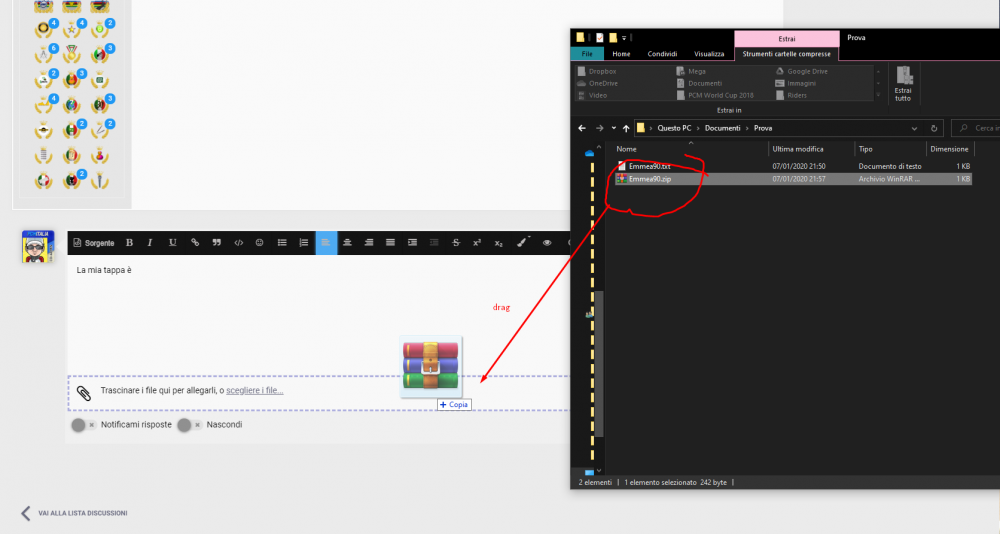This screenshot has width=1000, height=534.
Task: Switch to the Home ribbon tab
Action: tap(621, 54)
